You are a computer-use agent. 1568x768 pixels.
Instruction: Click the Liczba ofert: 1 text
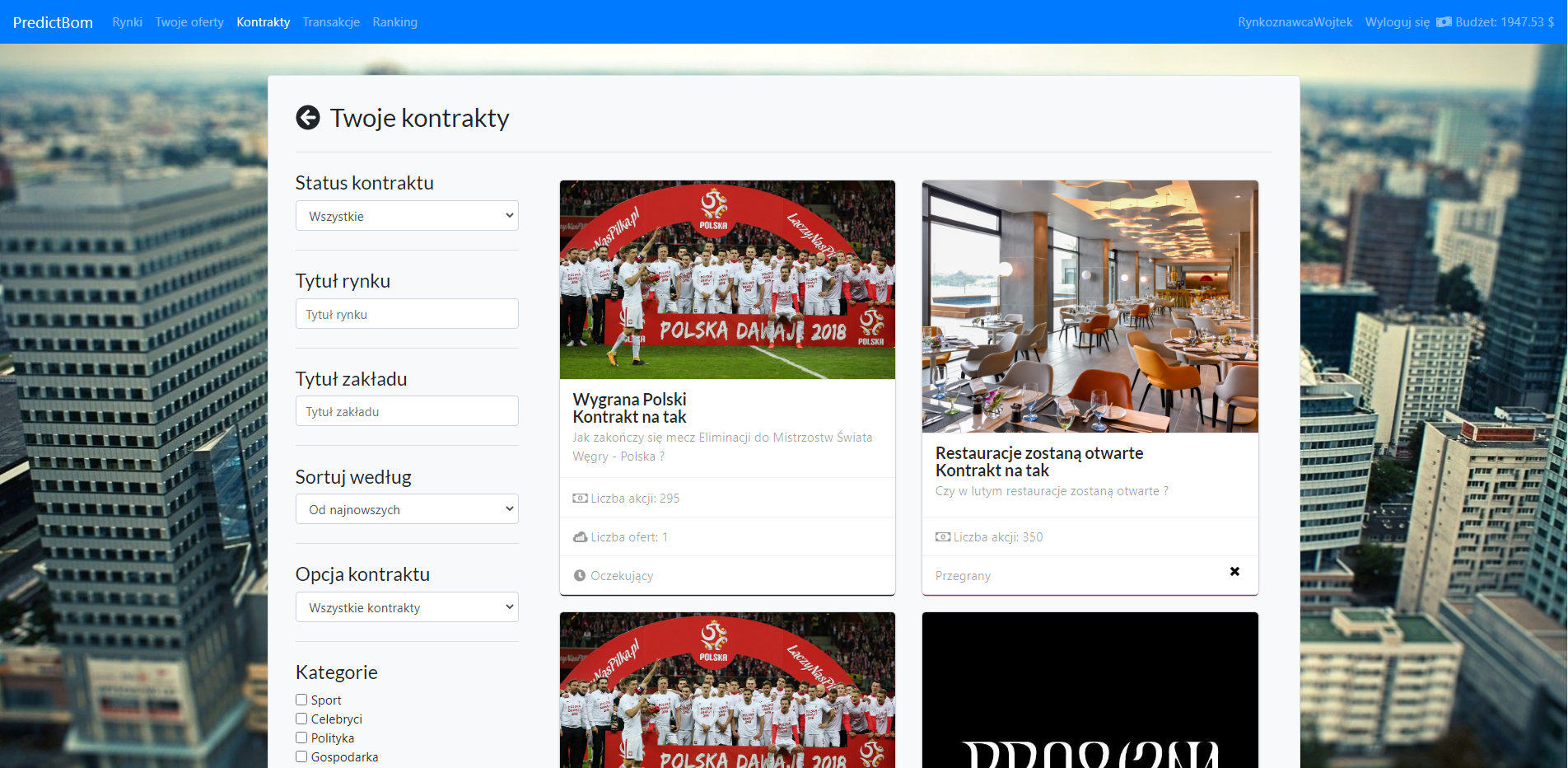point(629,537)
